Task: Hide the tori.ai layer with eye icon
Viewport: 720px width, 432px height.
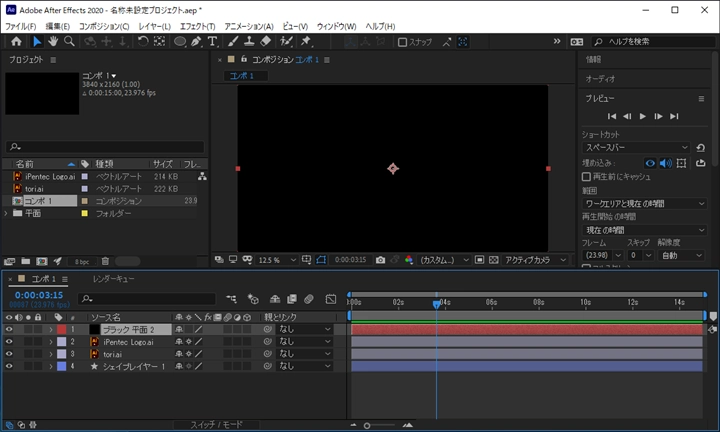Action: coord(9,354)
